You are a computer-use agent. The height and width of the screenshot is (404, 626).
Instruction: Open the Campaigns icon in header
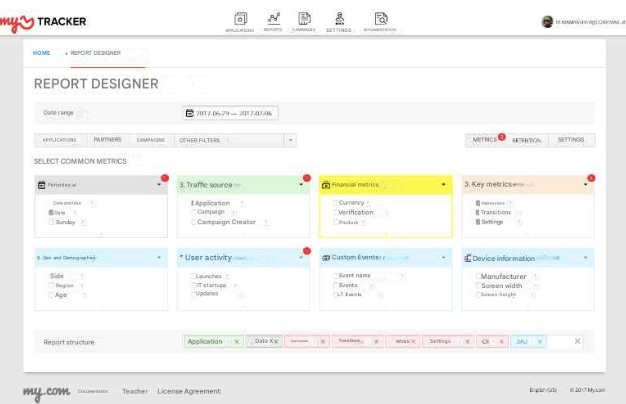[x=305, y=20]
